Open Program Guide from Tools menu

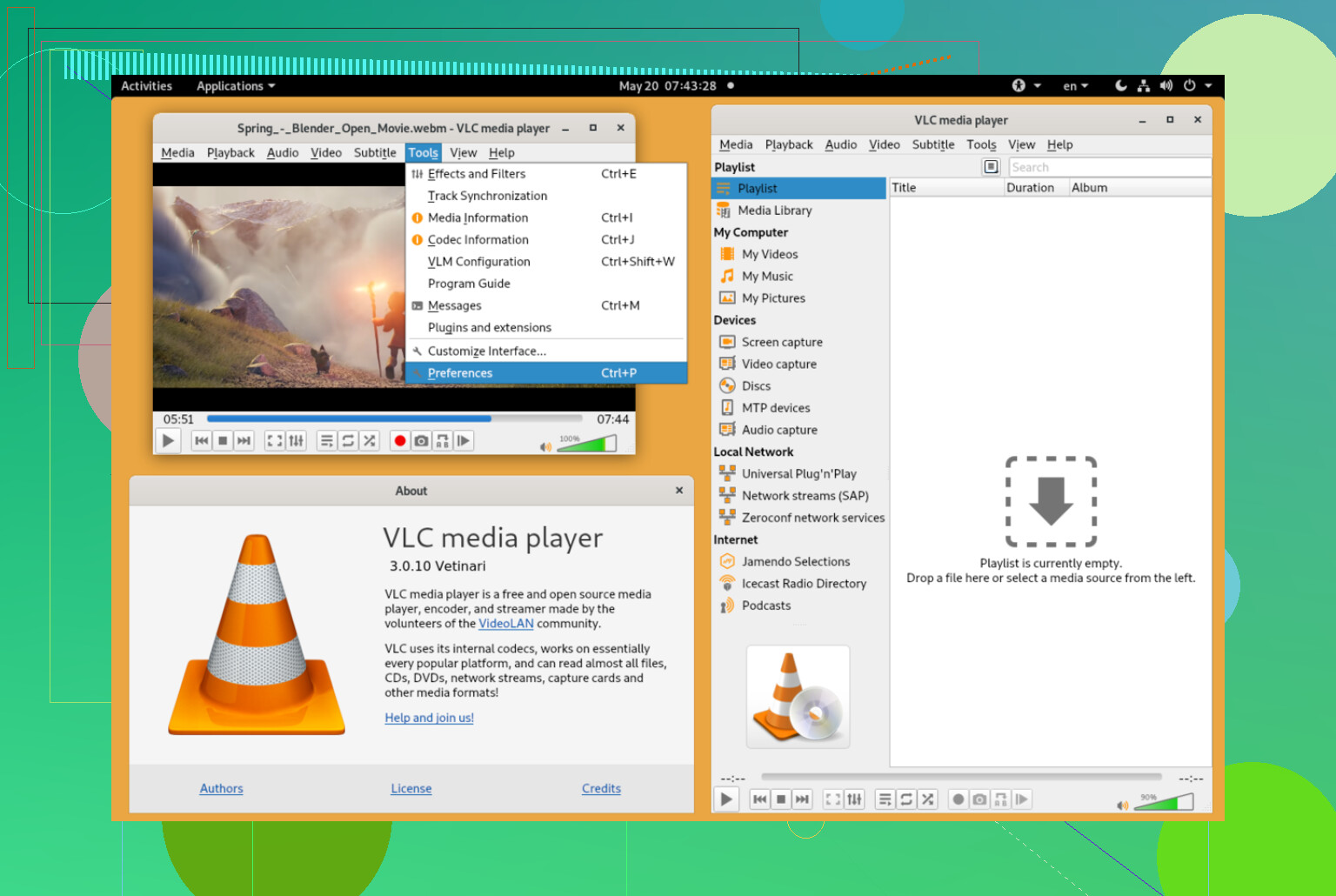coord(546,284)
